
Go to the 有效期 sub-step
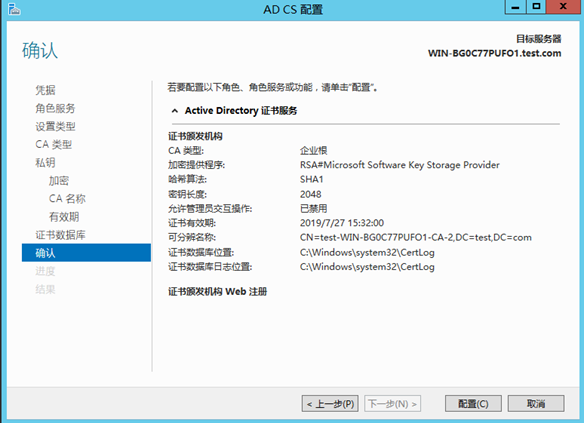click(x=64, y=217)
